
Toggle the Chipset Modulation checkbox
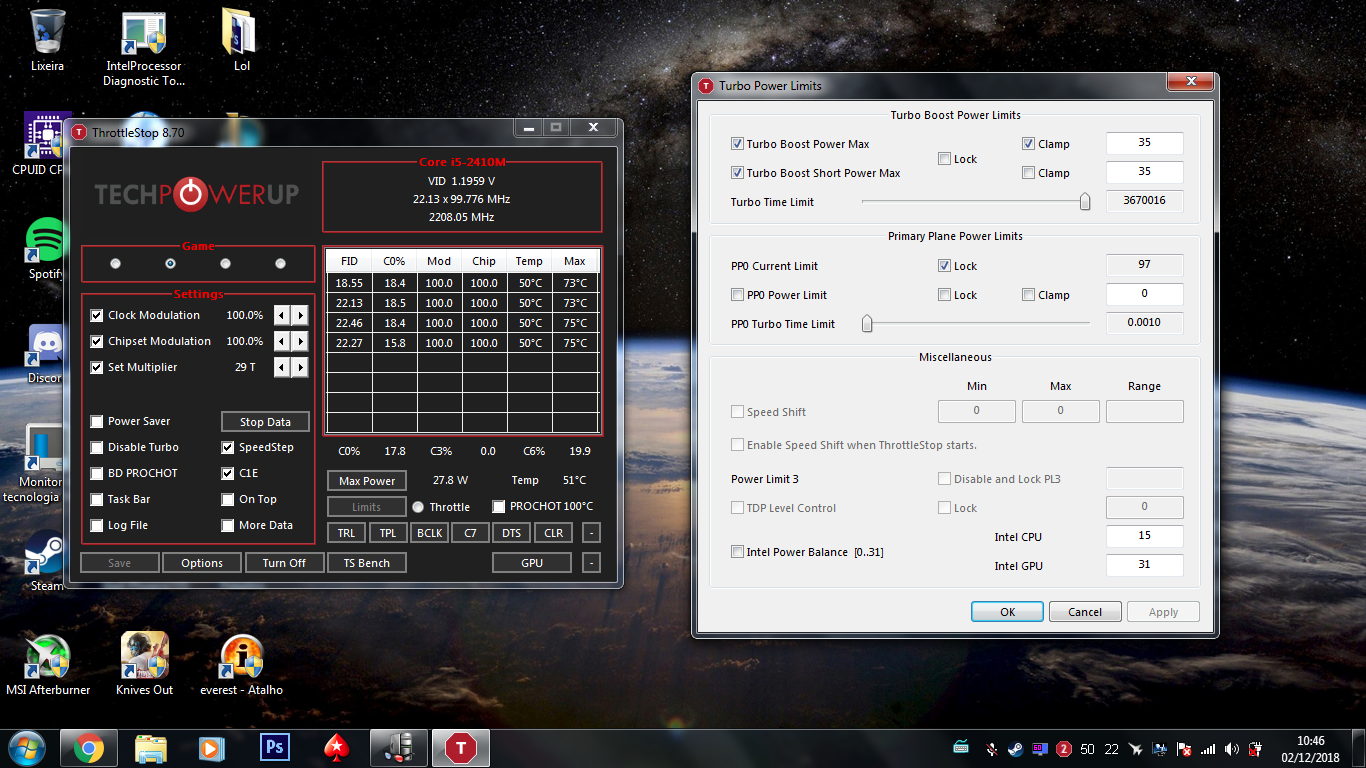97,341
